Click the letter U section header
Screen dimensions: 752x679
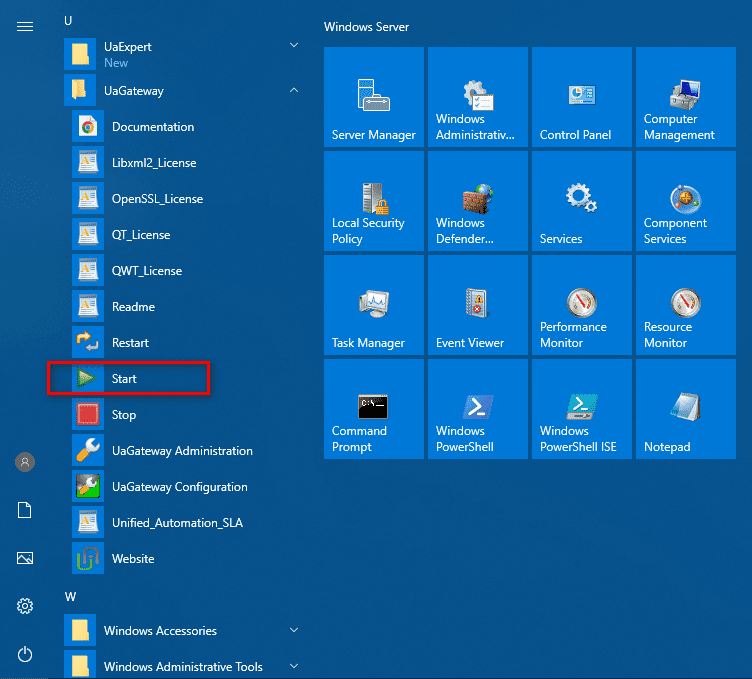point(68,21)
